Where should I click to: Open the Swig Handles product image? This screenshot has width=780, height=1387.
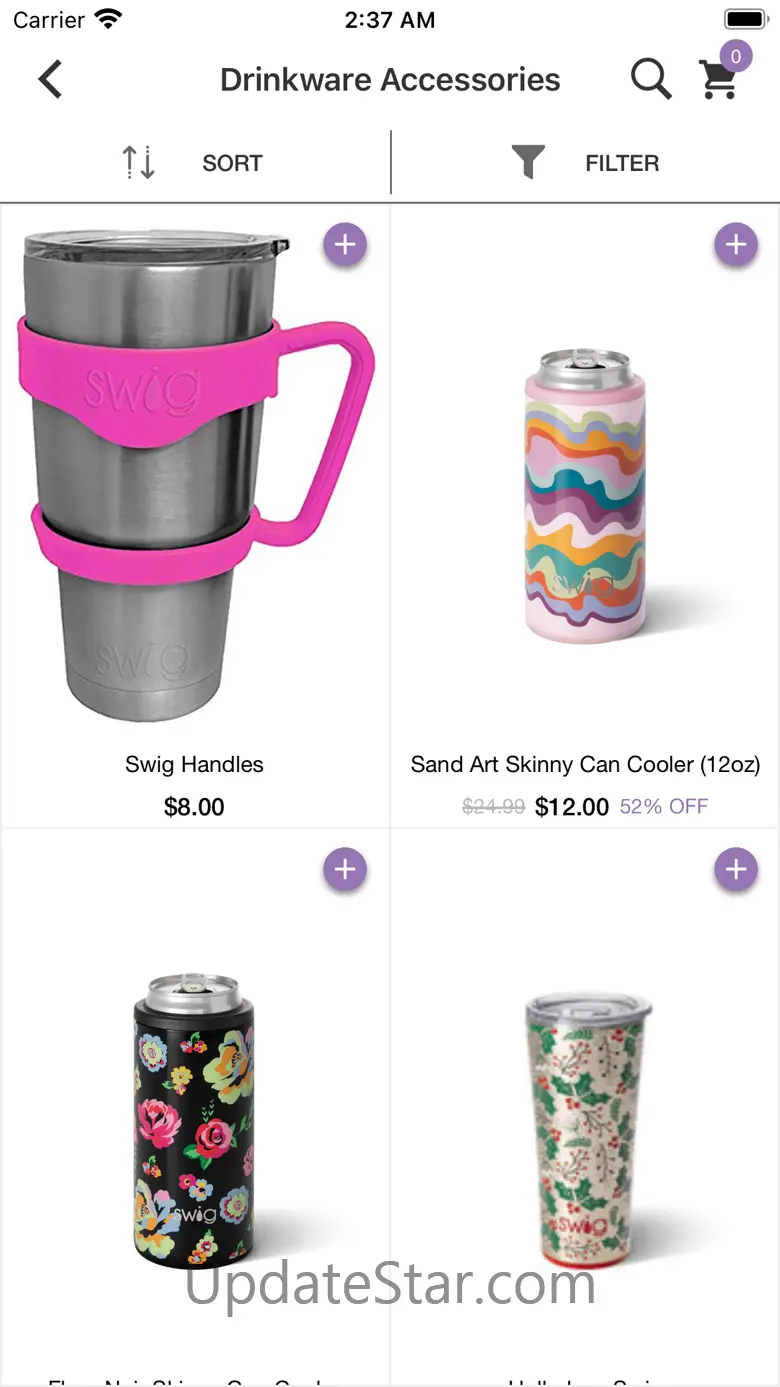pyautogui.click(x=195, y=475)
